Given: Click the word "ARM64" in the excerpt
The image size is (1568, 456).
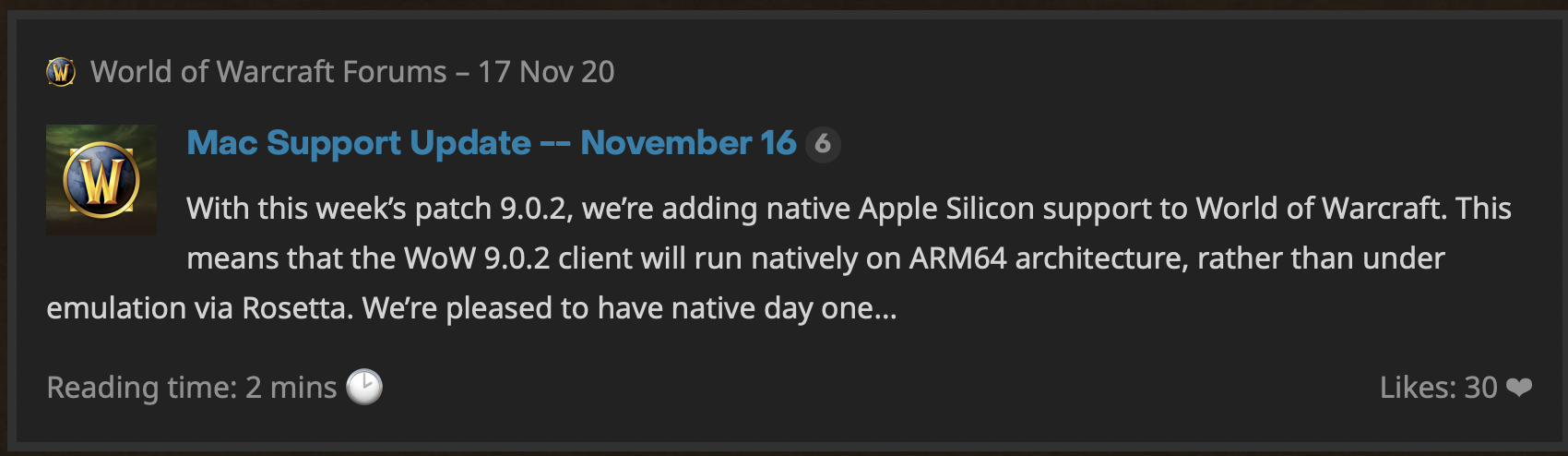Looking at the screenshot, I should pyautogui.click(x=957, y=258).
